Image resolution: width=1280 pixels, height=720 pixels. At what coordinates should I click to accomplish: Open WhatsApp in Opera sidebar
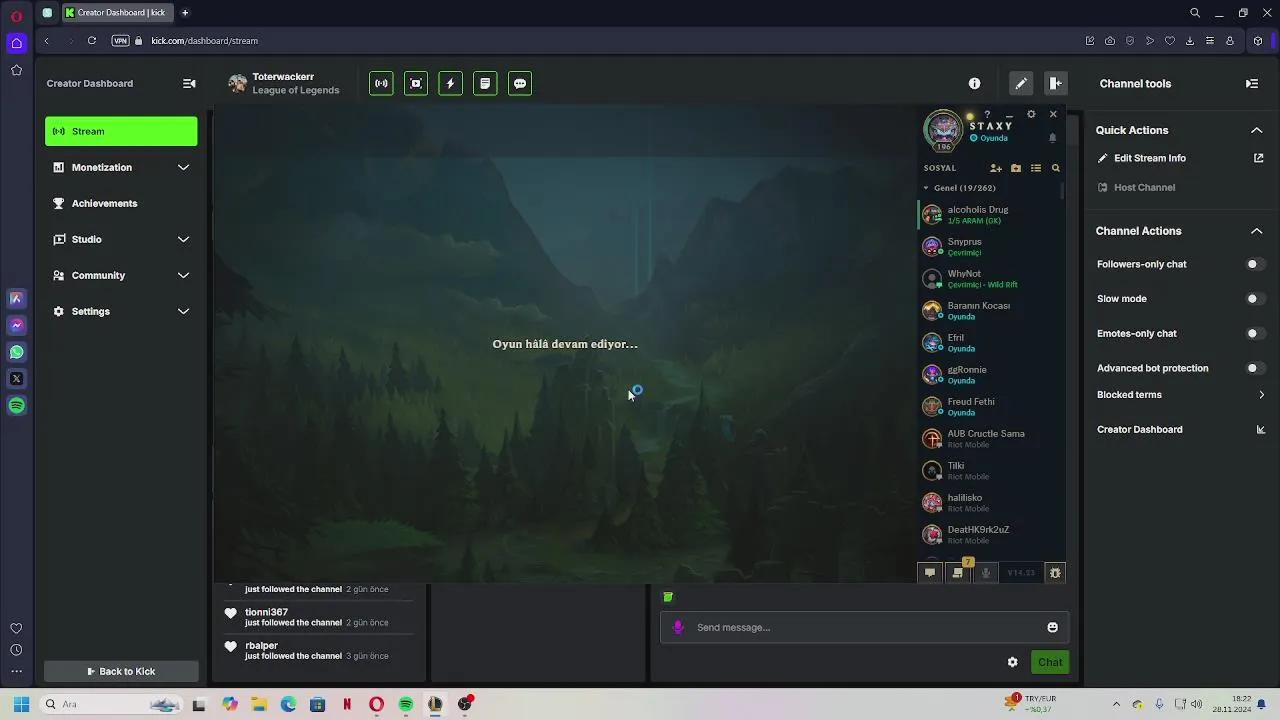coord(16,352)
